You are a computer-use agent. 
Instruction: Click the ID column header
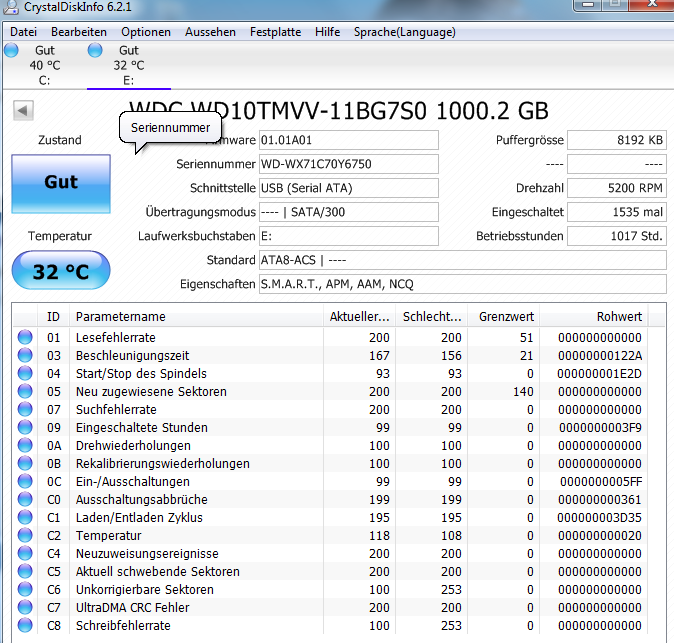click(53, 317)
